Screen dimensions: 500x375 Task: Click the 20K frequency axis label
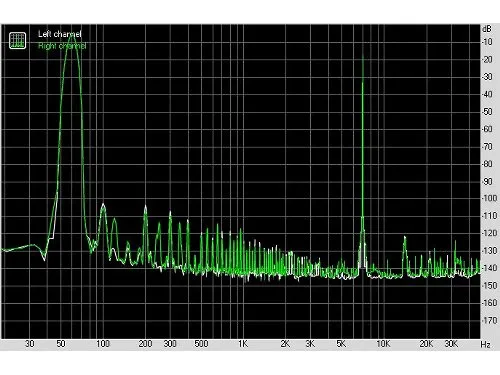tap(426, 344)
